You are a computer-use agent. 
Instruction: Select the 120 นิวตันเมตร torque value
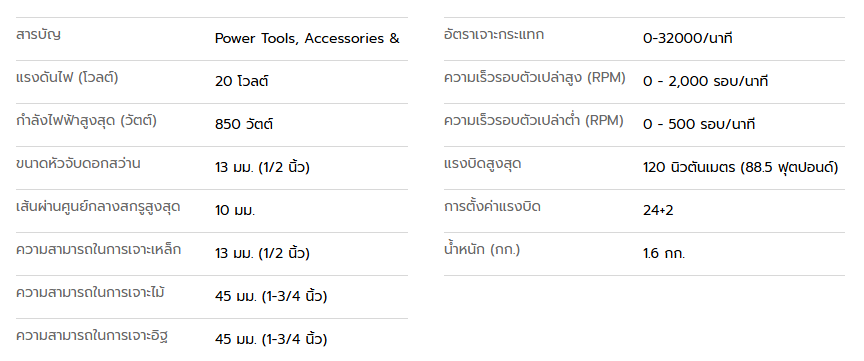click(741, 168)
